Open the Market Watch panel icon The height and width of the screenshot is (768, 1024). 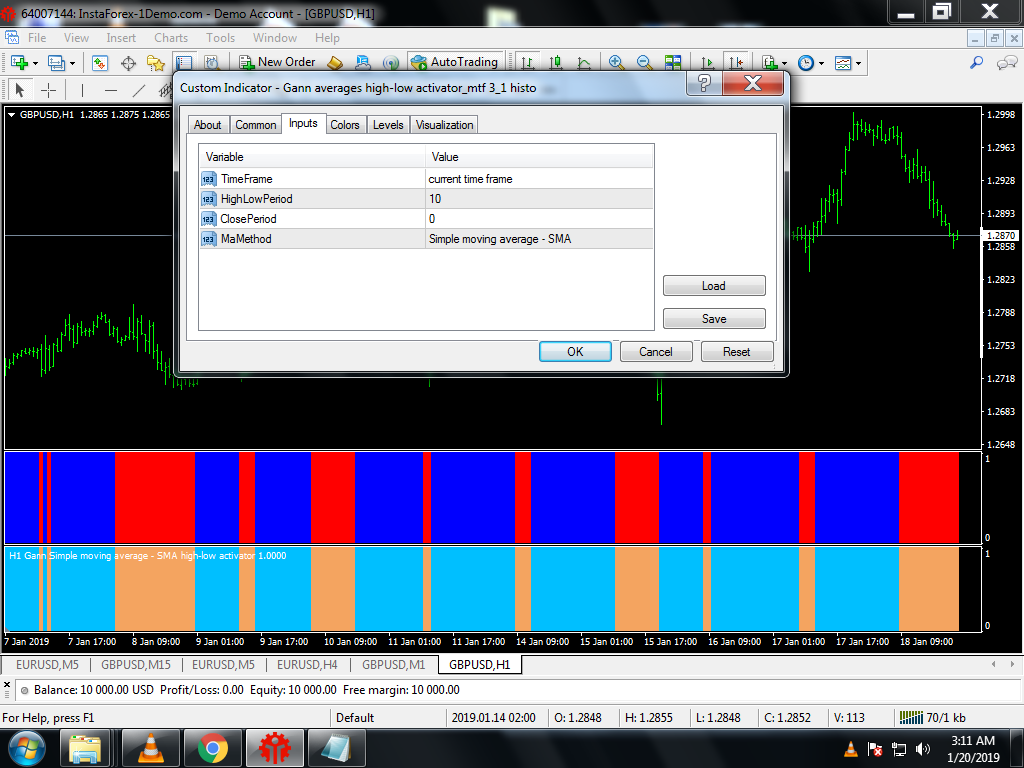coord(100,63)
